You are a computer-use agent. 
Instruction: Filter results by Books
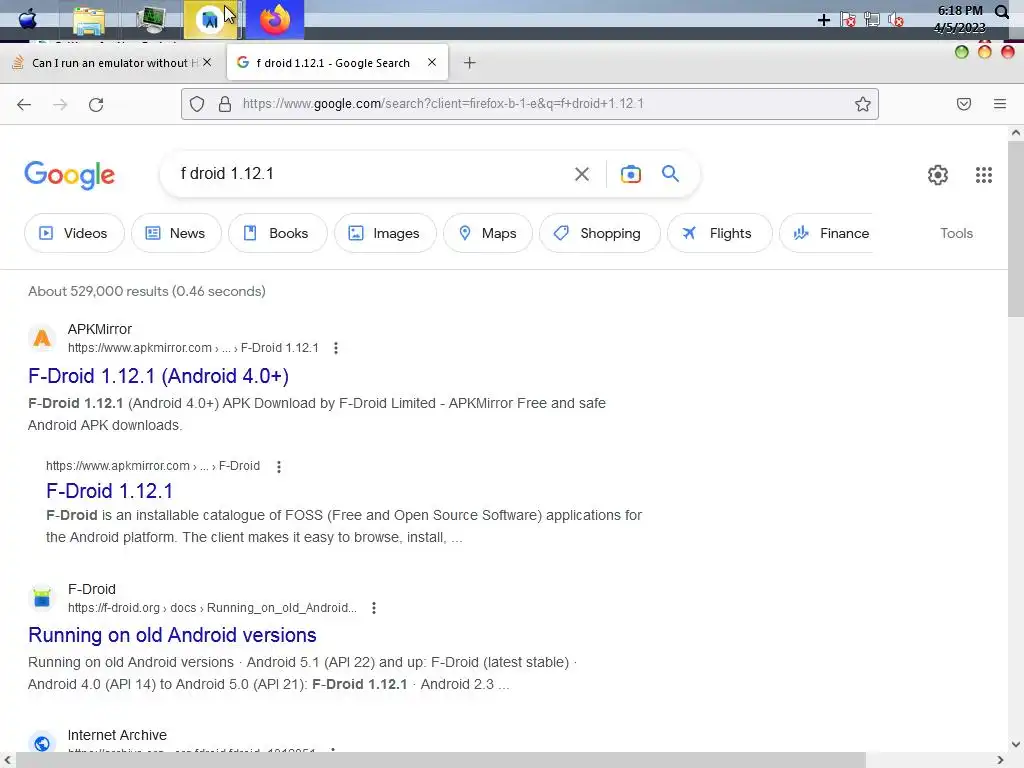277,233
